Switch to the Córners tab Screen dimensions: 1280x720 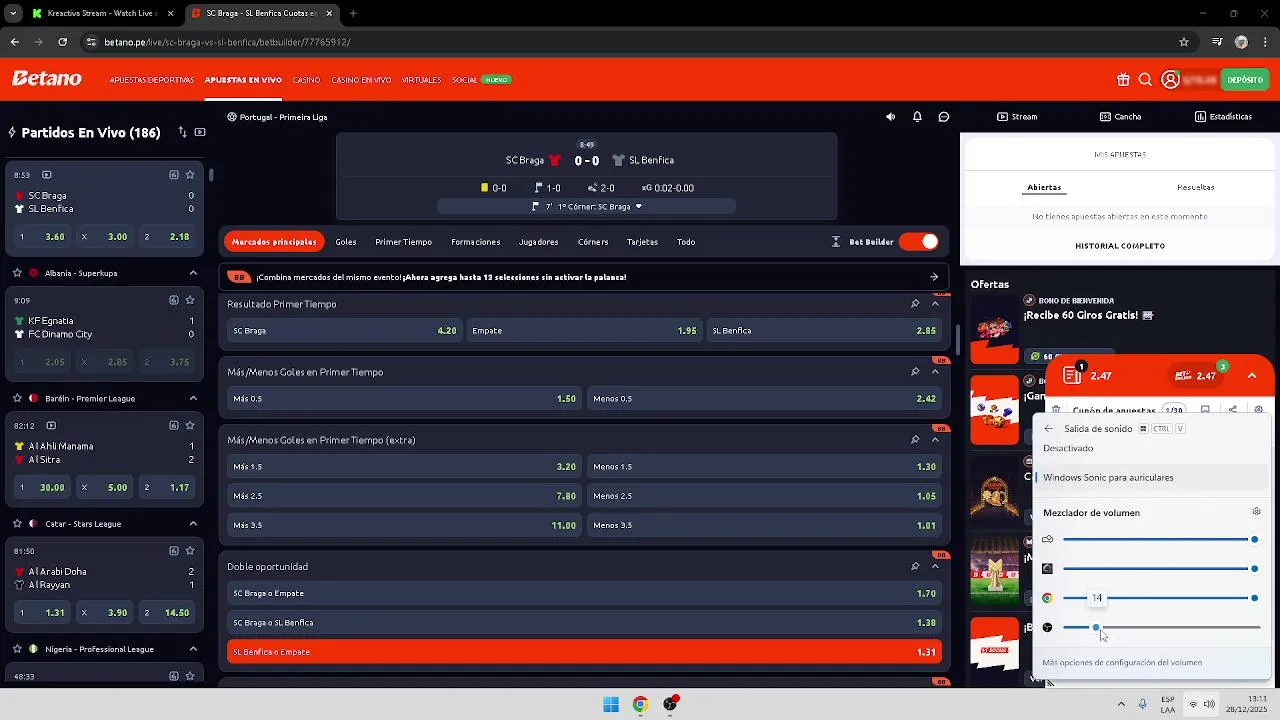coord(593,242)
